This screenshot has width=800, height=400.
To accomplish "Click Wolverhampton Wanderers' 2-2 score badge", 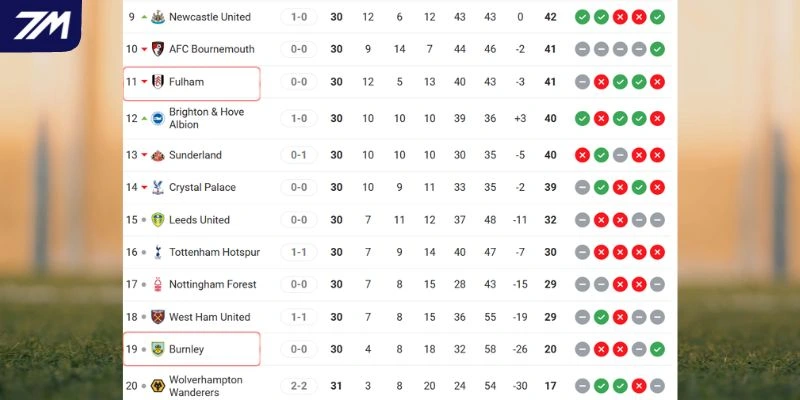I will click(299, 386).
